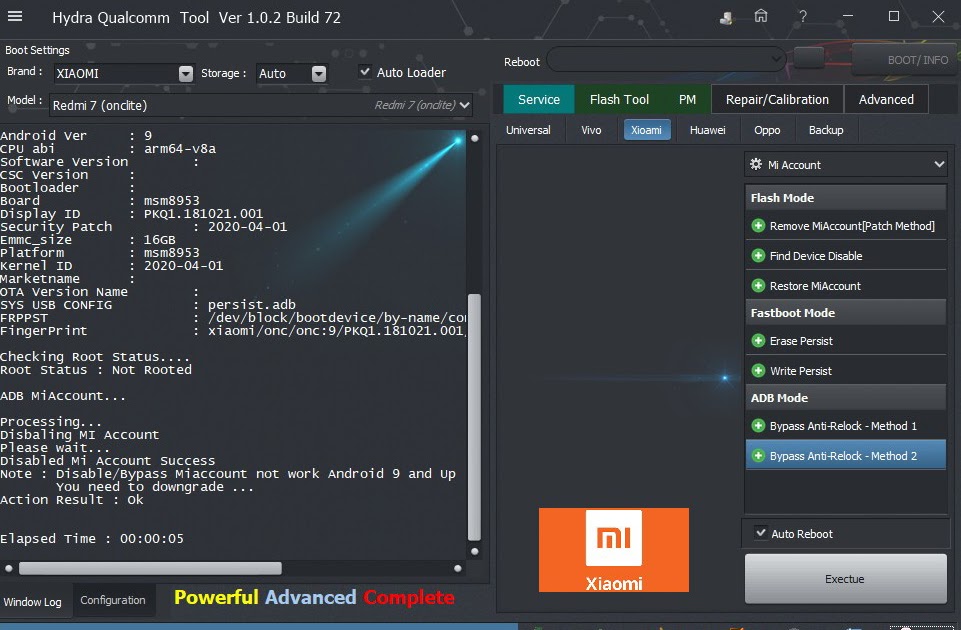The width and height of the screenshot is (961, 630).
Task: Select Bypass Anti-Relock - Method 2
Action: pyautogui.click(x=846, y=456)
